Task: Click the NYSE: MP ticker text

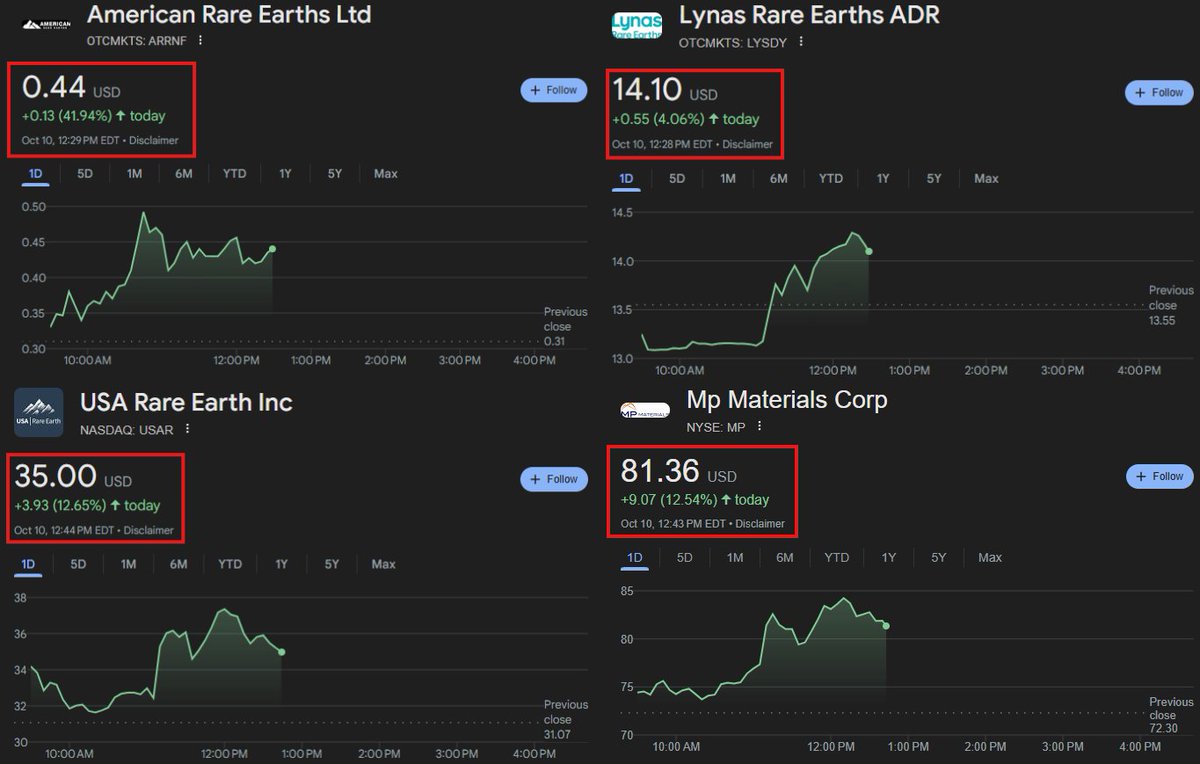Action: (x=717, y=427)
